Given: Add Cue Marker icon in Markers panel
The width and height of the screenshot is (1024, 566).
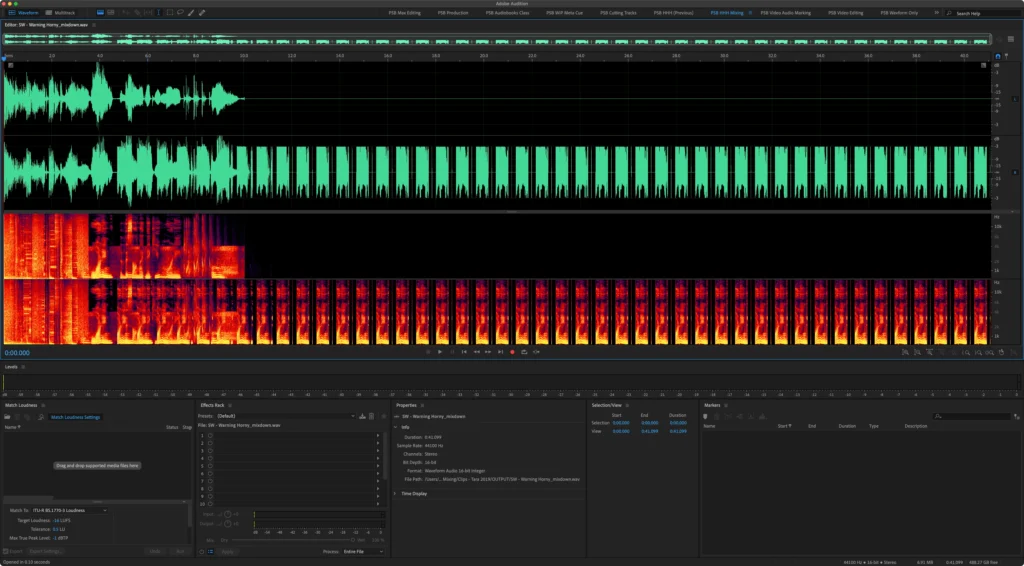Looking at the screenshot, I should coord(705,417).
